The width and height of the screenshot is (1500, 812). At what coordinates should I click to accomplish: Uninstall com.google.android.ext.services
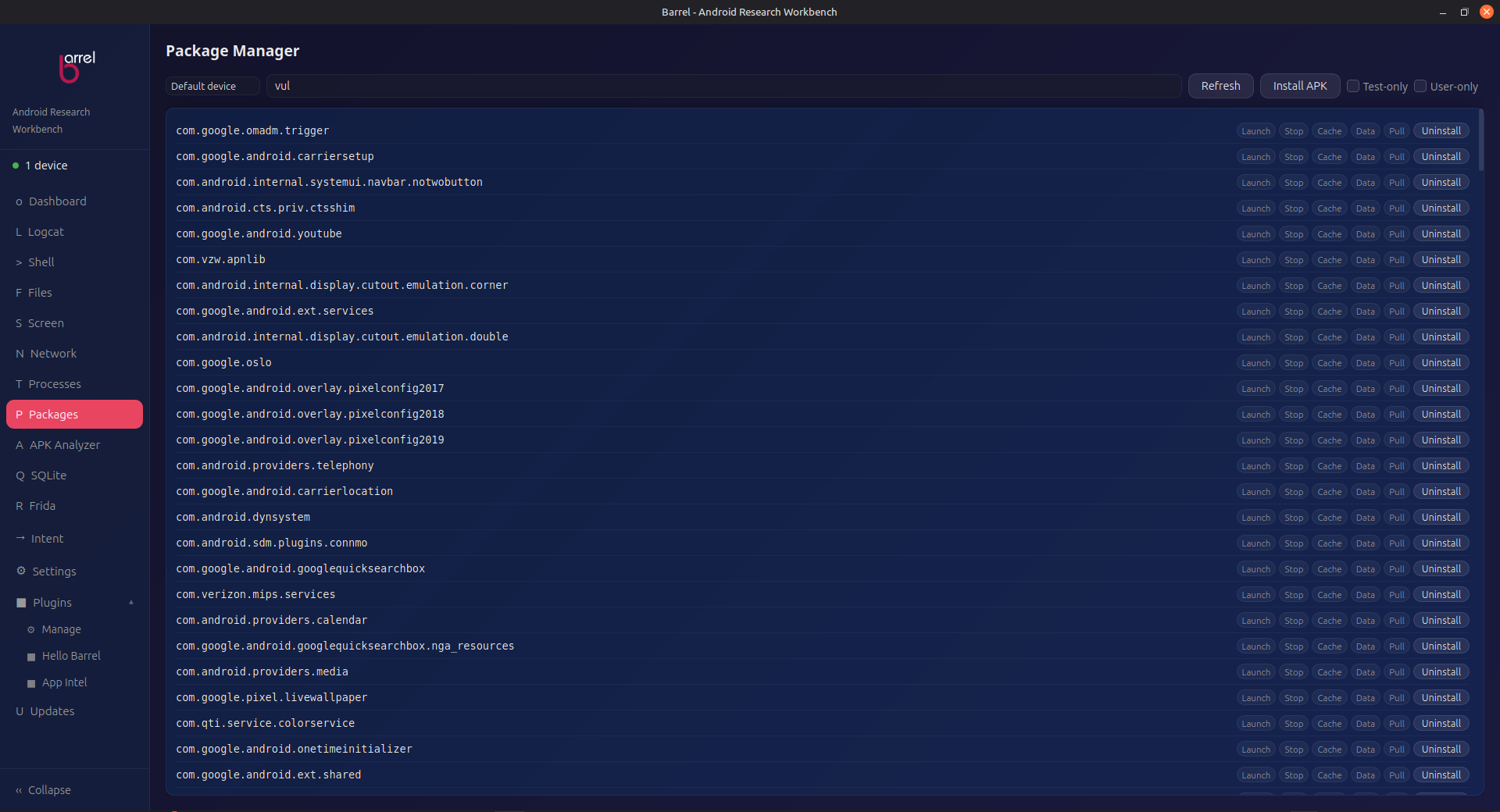[1441, 312]
